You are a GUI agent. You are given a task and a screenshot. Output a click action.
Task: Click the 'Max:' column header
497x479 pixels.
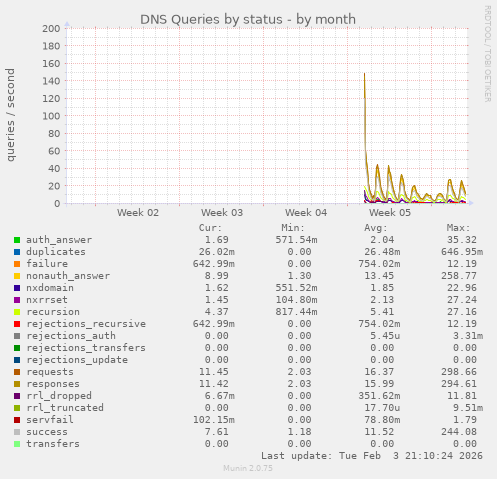coord(458,228)
